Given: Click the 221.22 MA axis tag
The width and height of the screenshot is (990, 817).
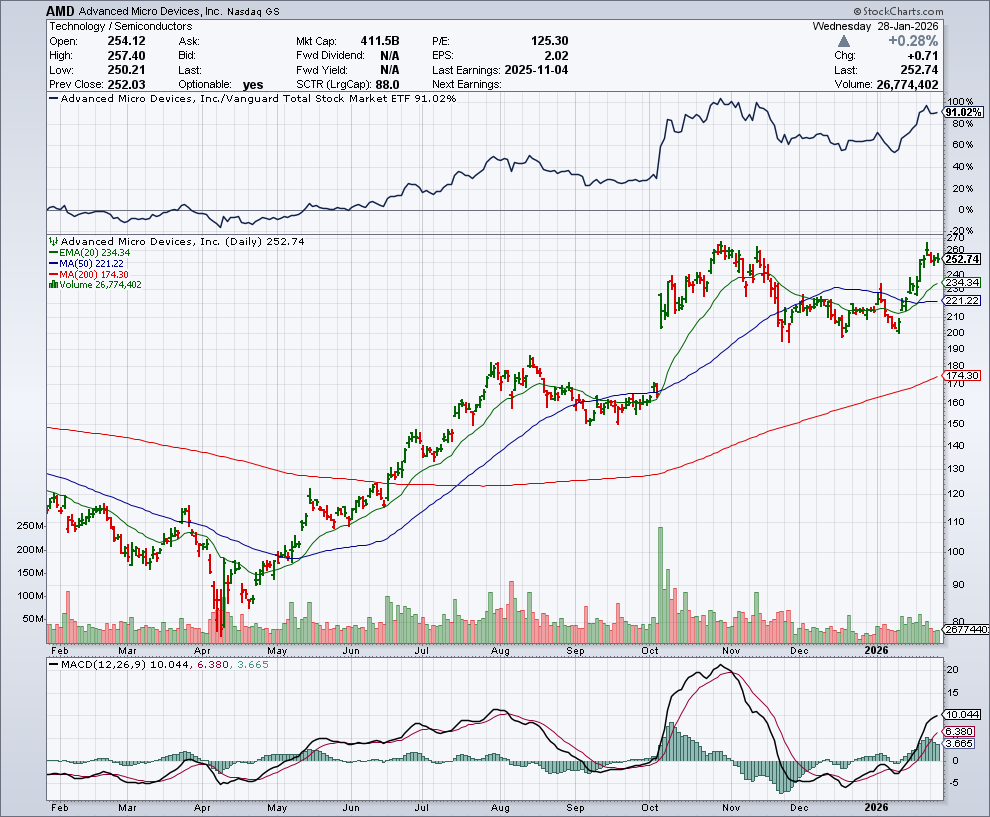Looking at the screenshot, I should tap(963, 301).
